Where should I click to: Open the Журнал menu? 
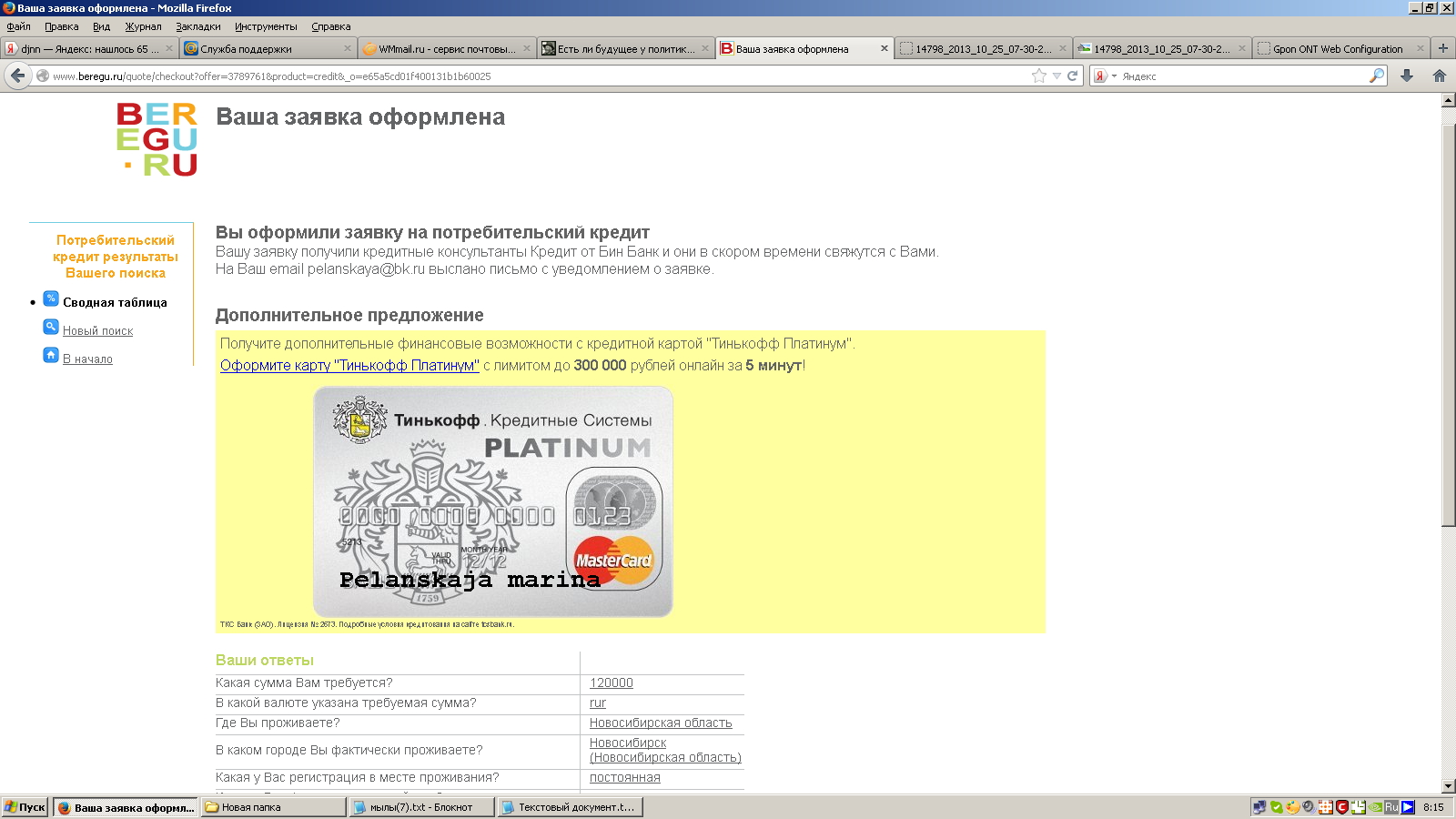[x=143, y=26]
